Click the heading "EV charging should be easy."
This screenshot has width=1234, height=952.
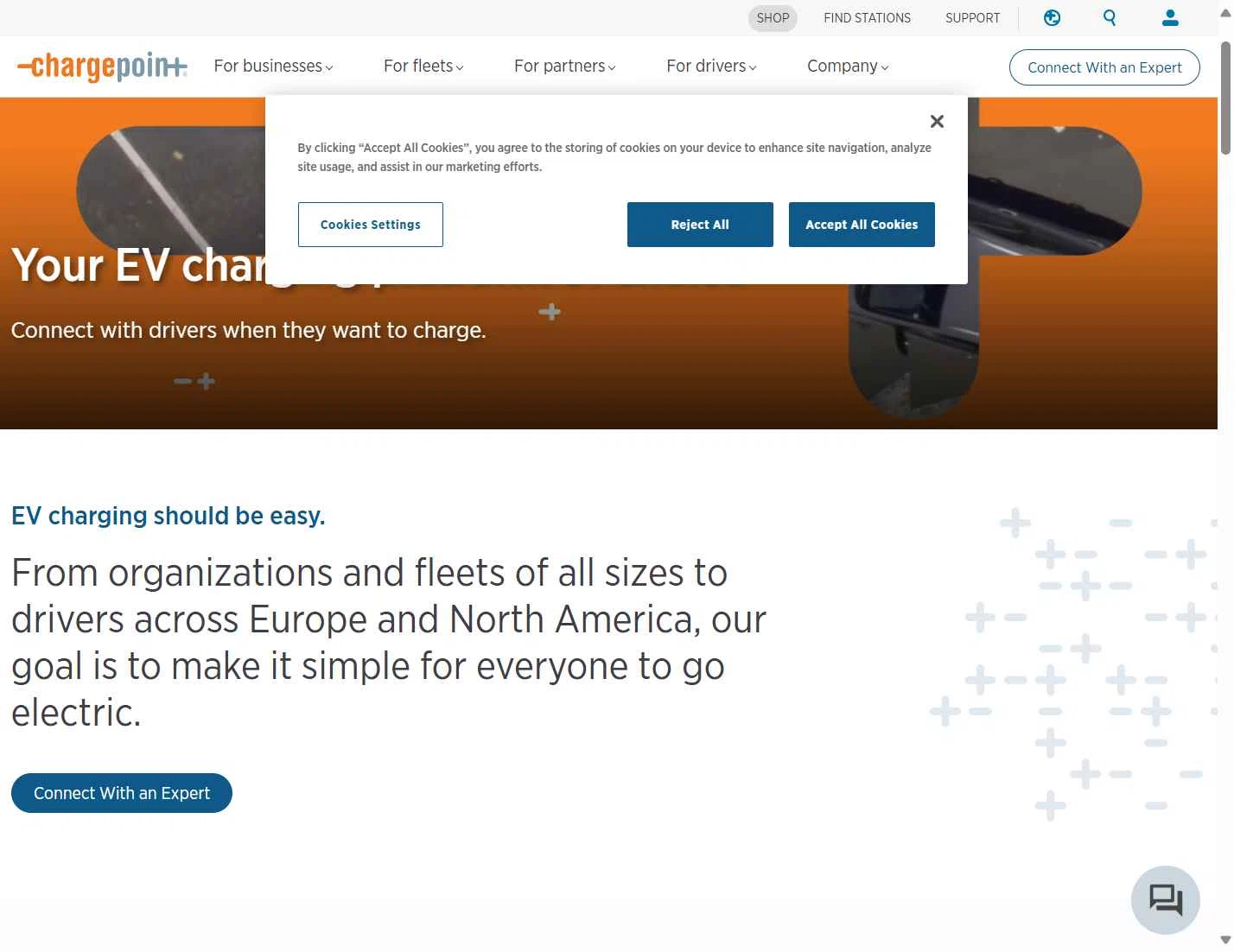[x=169, y=516]
